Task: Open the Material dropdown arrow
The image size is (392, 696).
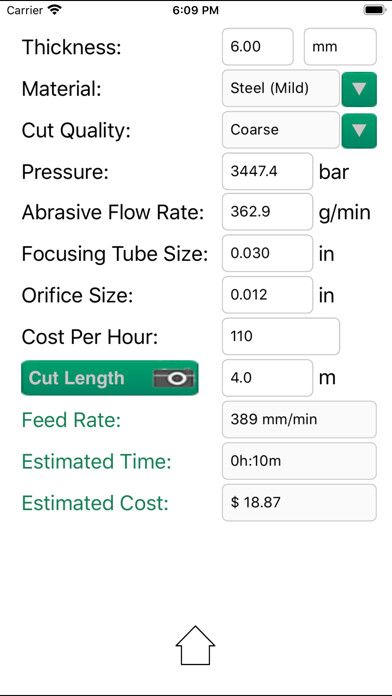Action: pos(359,89)
